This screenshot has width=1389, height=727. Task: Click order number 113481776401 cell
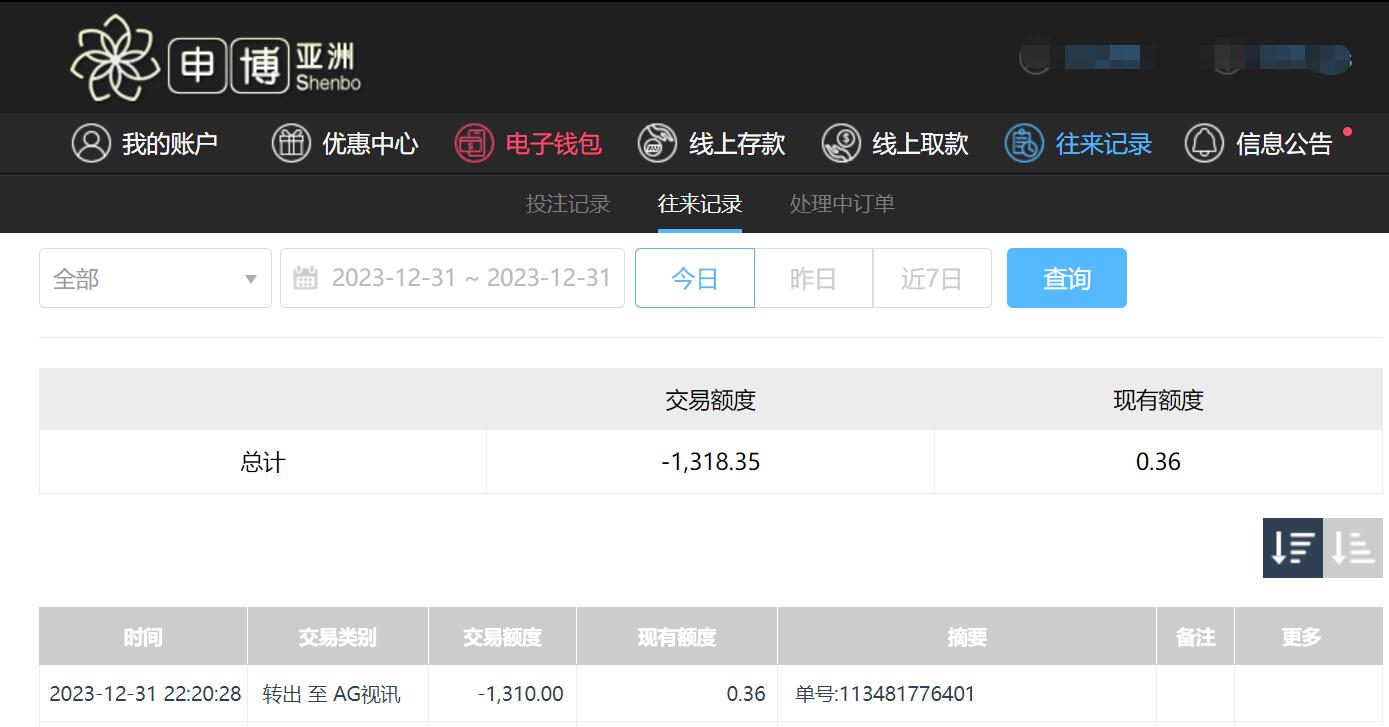click(x=967, y=694)
